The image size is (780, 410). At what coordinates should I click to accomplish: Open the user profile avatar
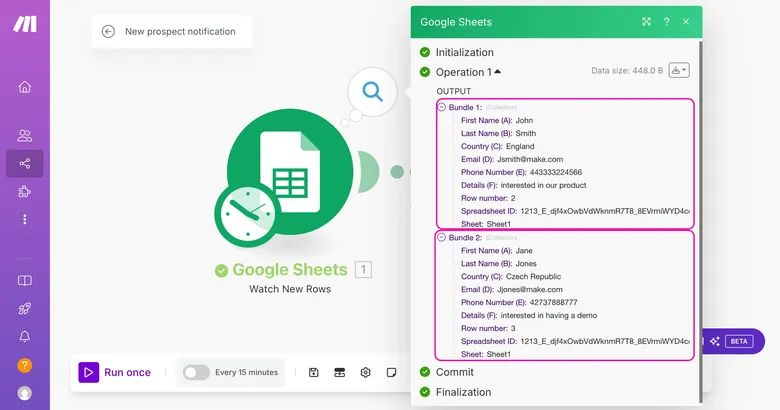[x=24, y=393]
